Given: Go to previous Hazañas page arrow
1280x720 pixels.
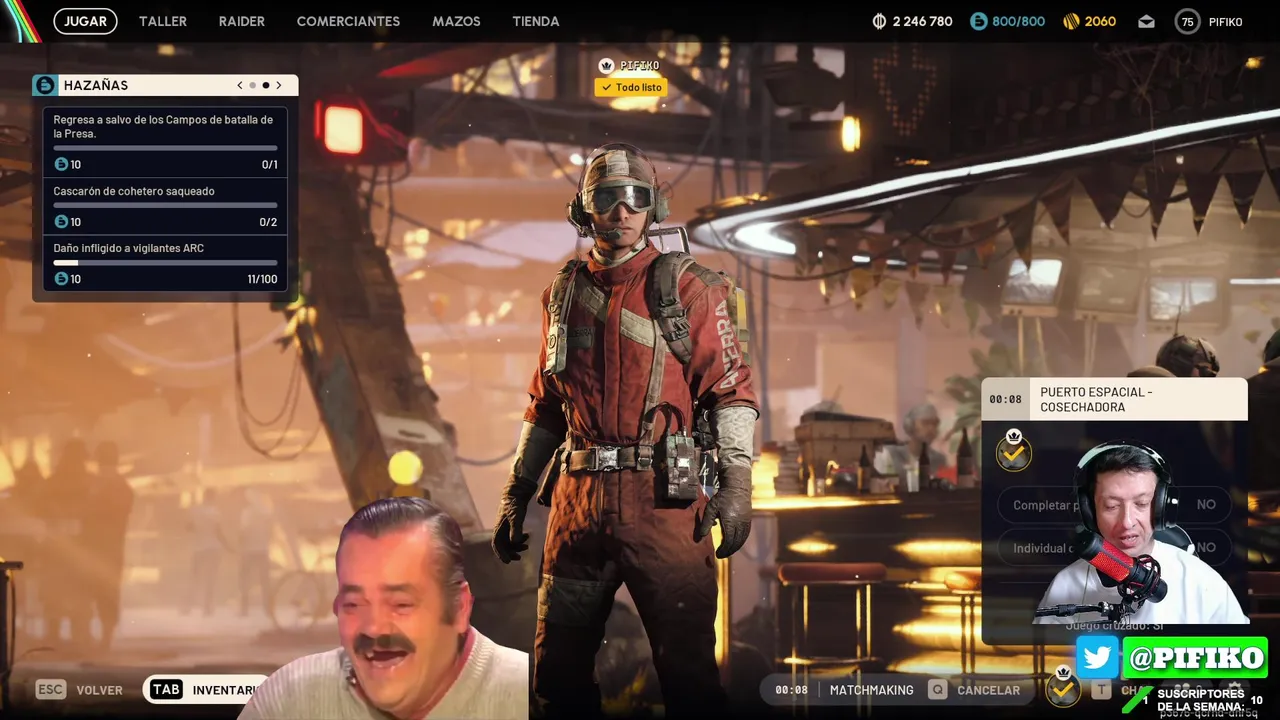Looking at the screenshot, I should click(x=240, y=85).
